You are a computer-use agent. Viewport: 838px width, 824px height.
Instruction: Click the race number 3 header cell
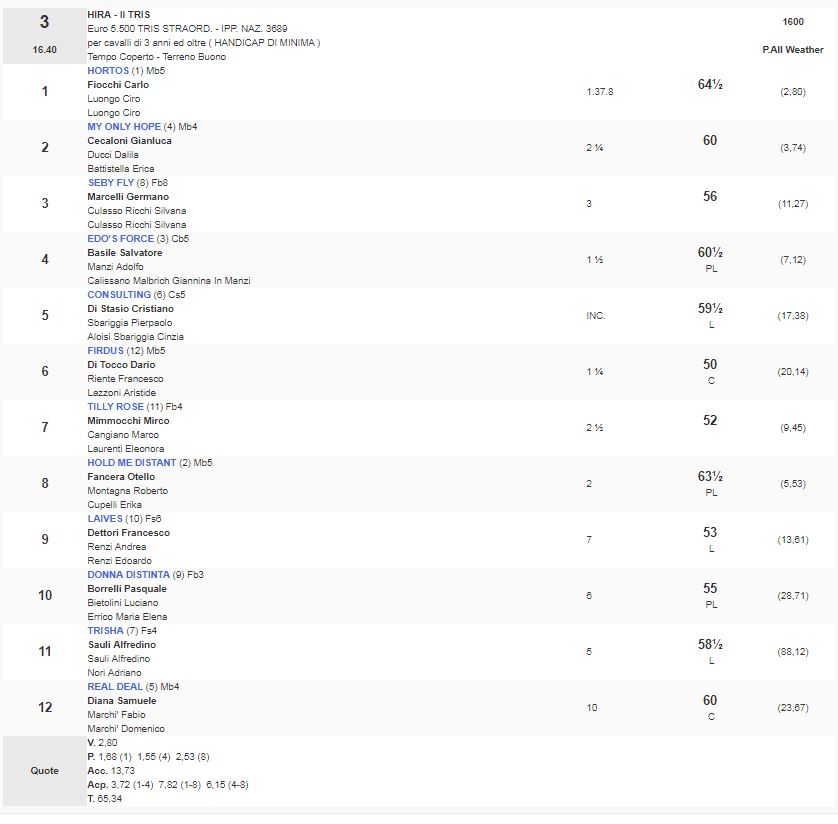click(44, 22)
